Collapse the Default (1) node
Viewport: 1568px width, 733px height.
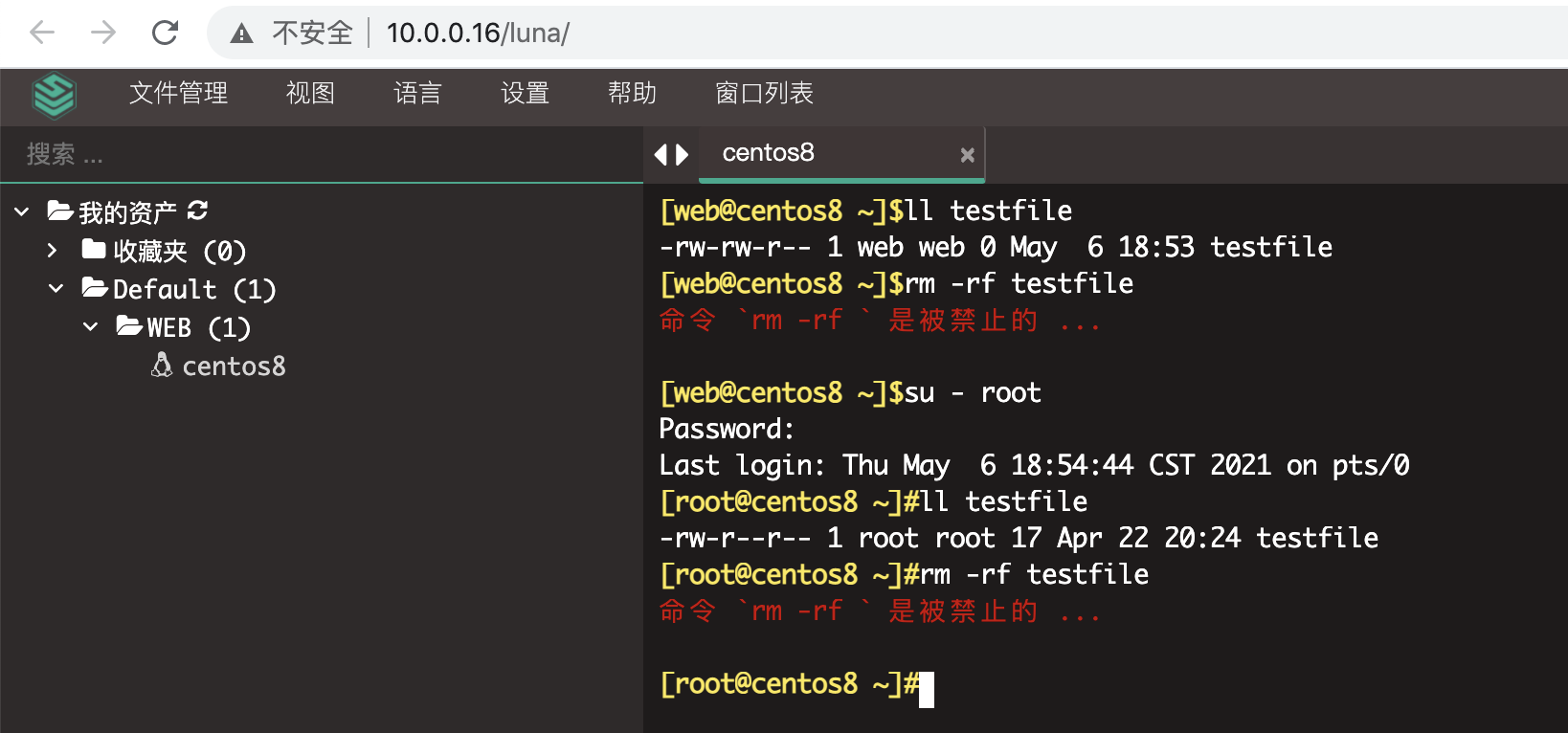(x=56, y=288)
